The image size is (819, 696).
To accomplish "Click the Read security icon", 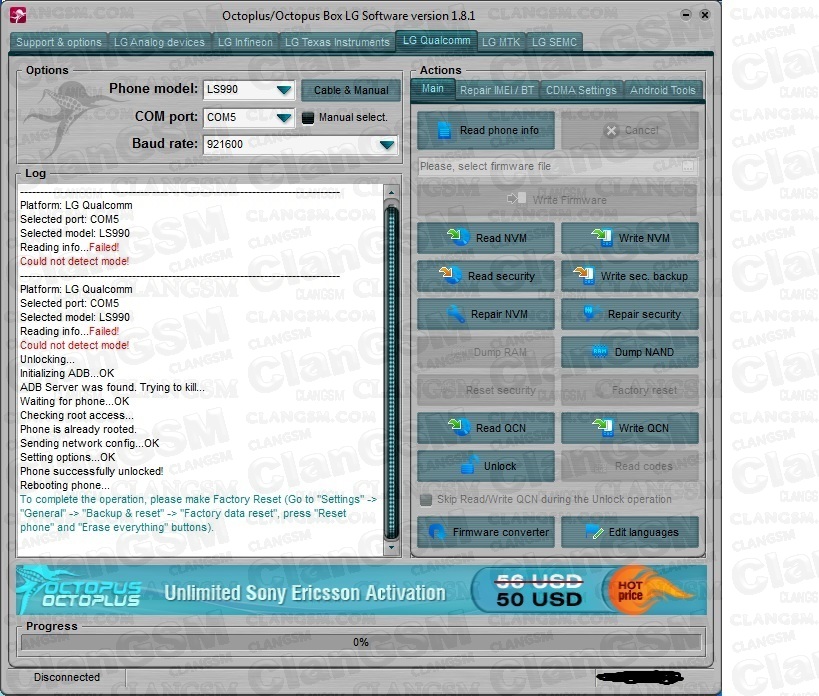I will pyautogui.click(x=450, y=275).
